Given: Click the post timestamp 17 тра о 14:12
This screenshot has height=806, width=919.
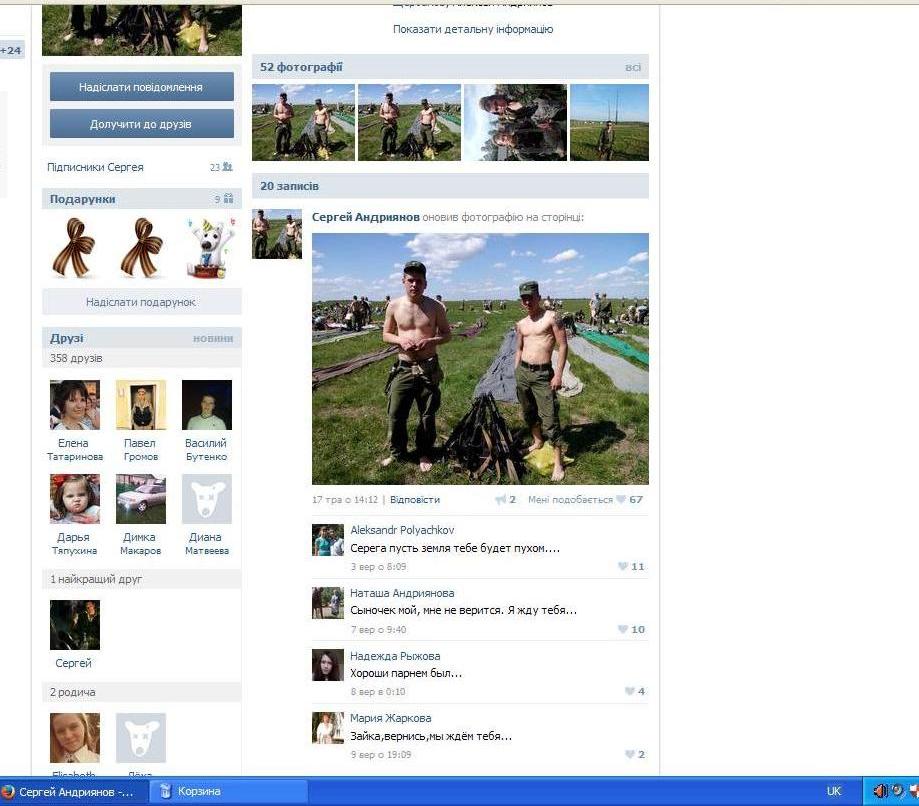Looking at the screenshot, I should (345, 499).
